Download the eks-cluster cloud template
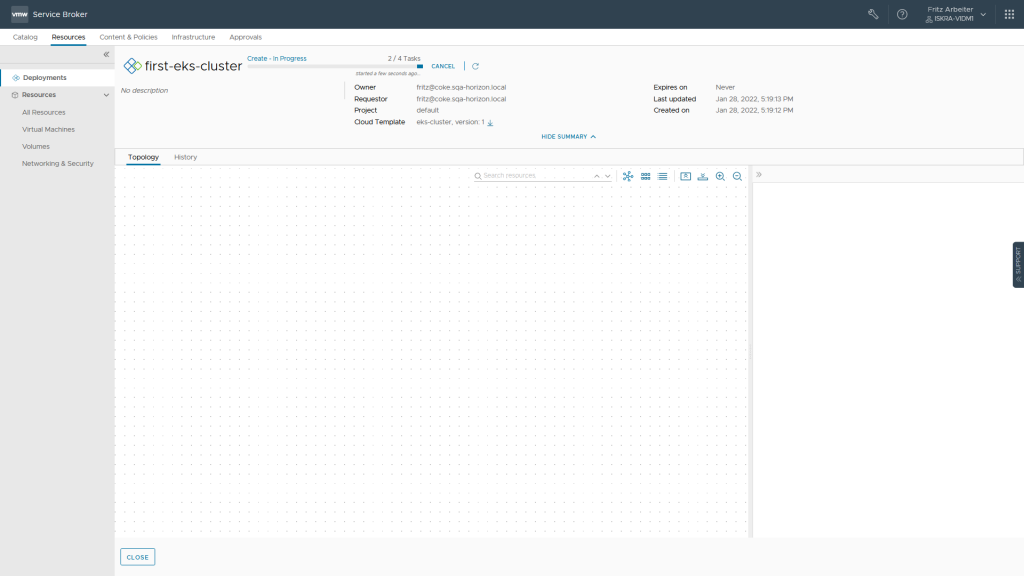Screen dimensions: 1024x576 (x=490, y=123)
